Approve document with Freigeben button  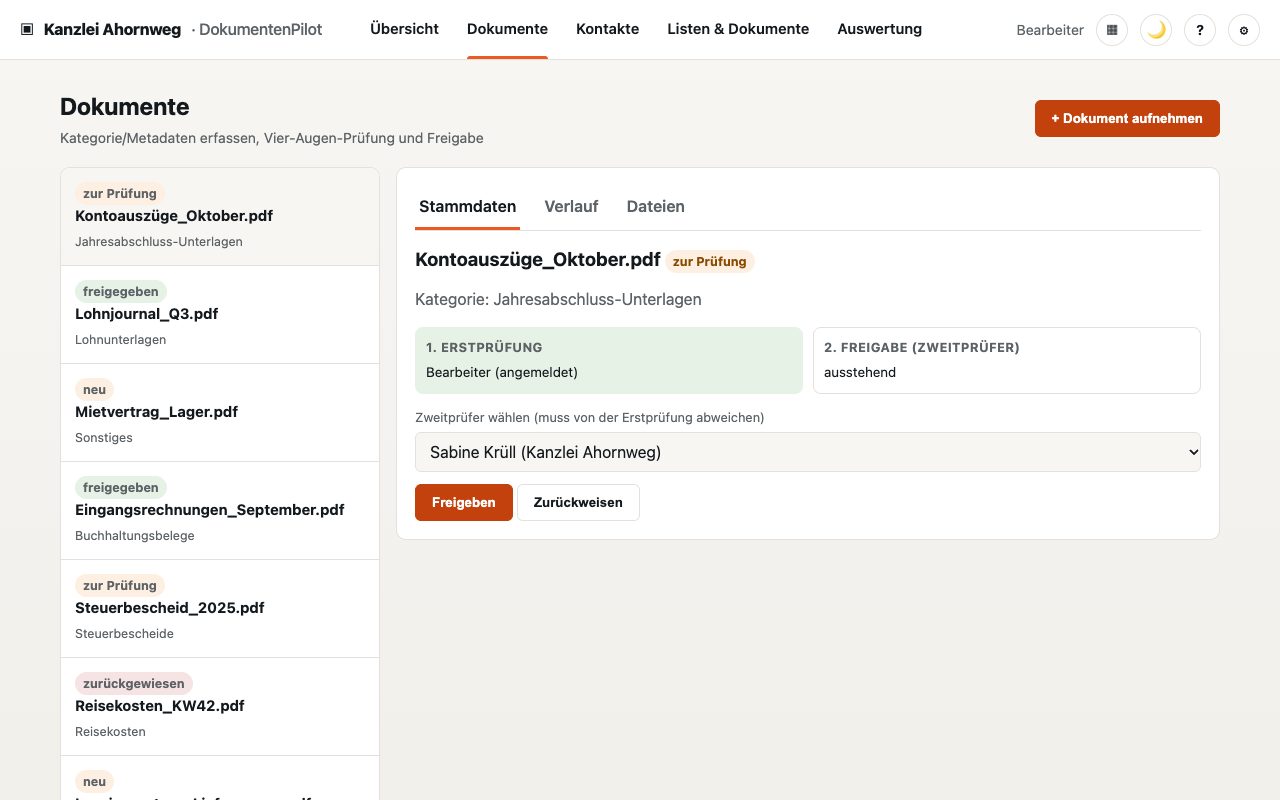point(464,502)
